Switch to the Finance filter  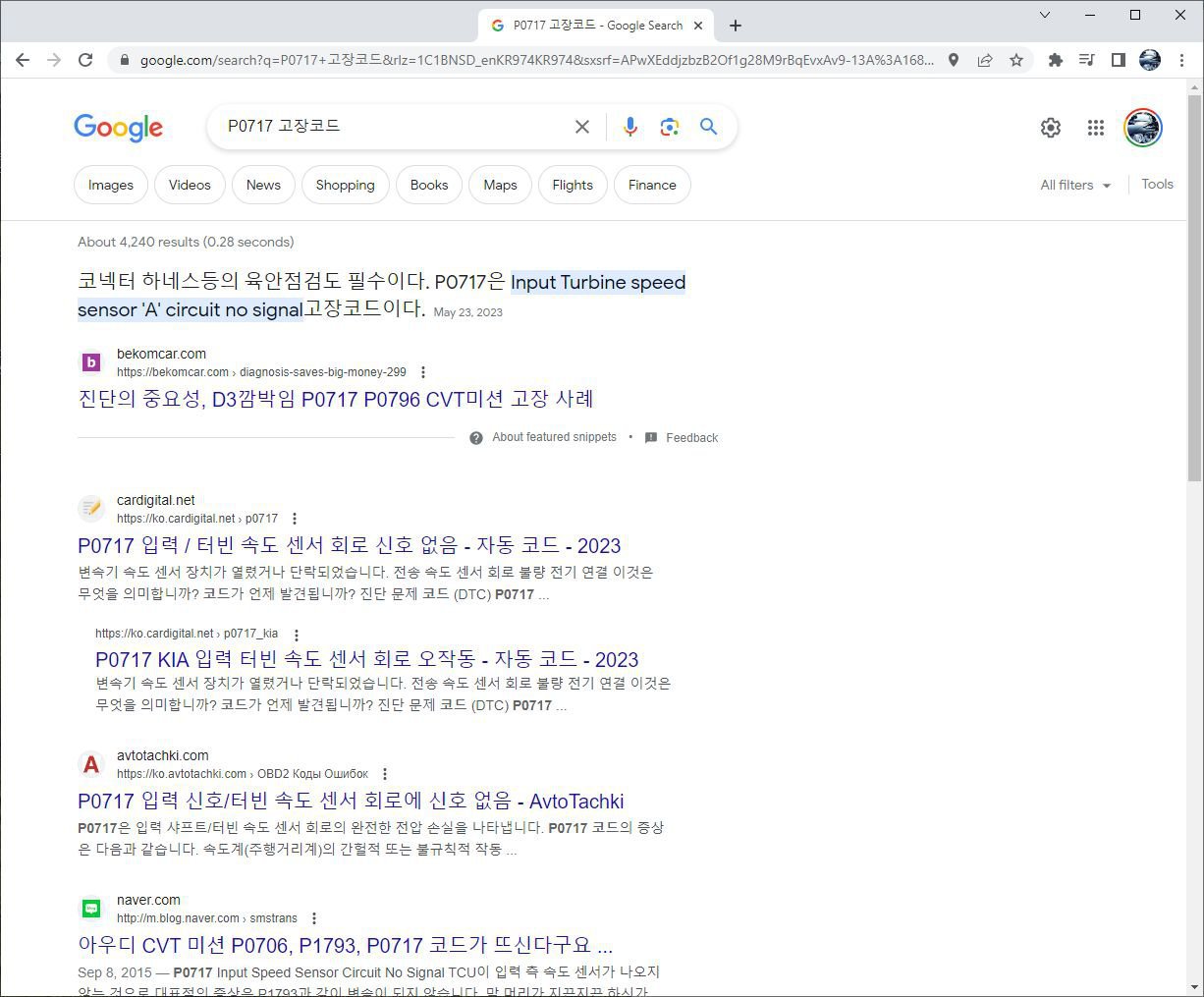click(x=652, y=185)
